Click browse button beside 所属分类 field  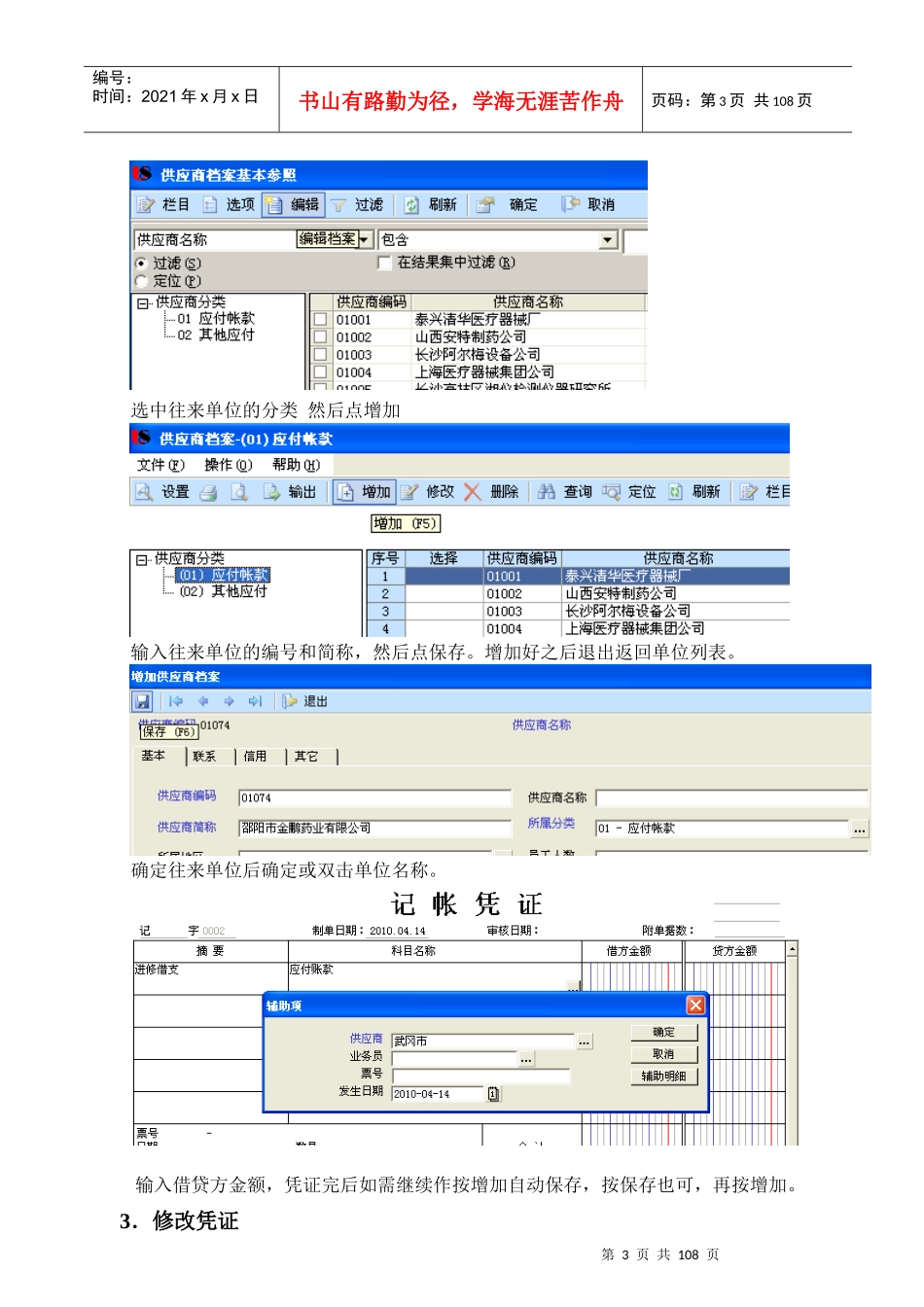click(x=860, y=830)
